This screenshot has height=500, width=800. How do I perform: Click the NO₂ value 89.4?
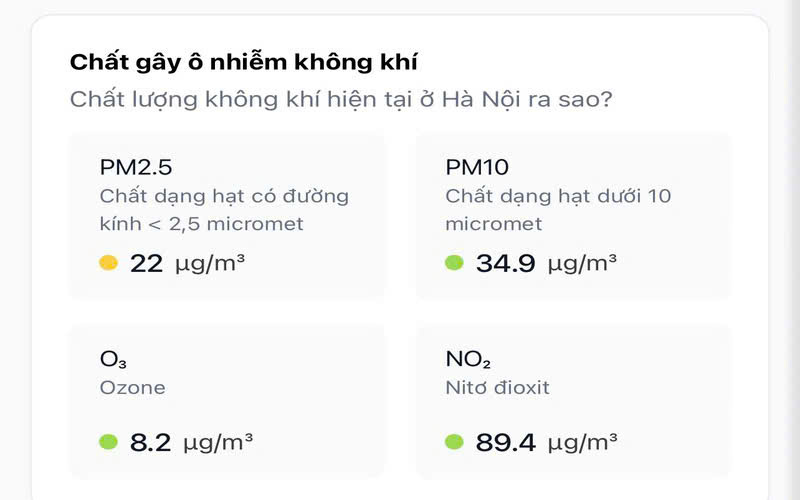(505, 442)
